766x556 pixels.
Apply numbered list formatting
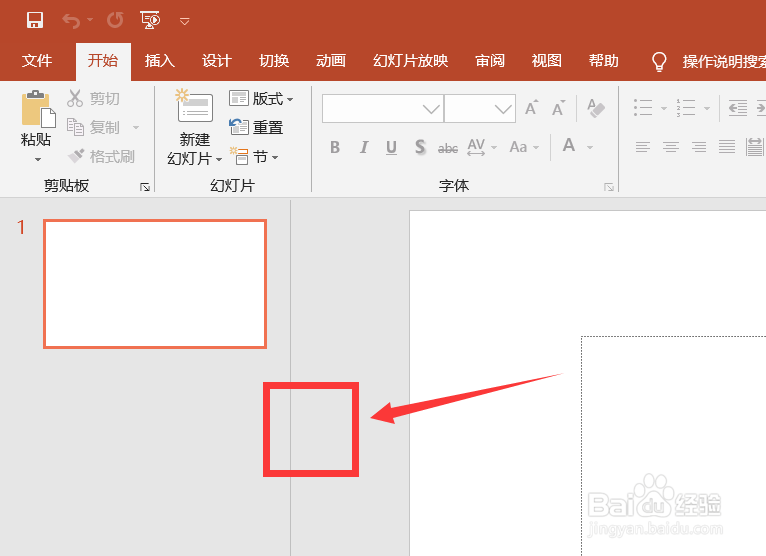(x=686, y=107)
